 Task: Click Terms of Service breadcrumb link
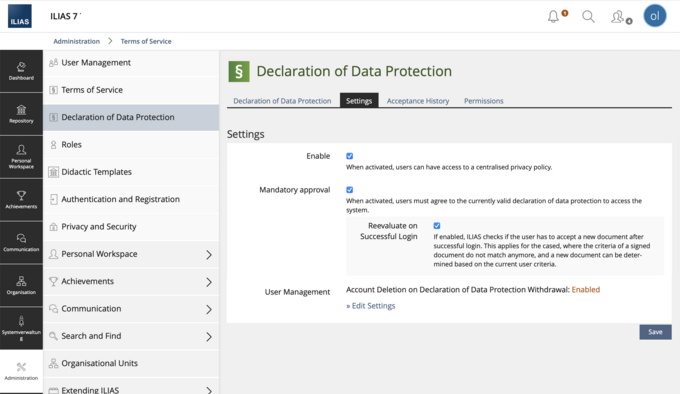click(x=146, y=41)
